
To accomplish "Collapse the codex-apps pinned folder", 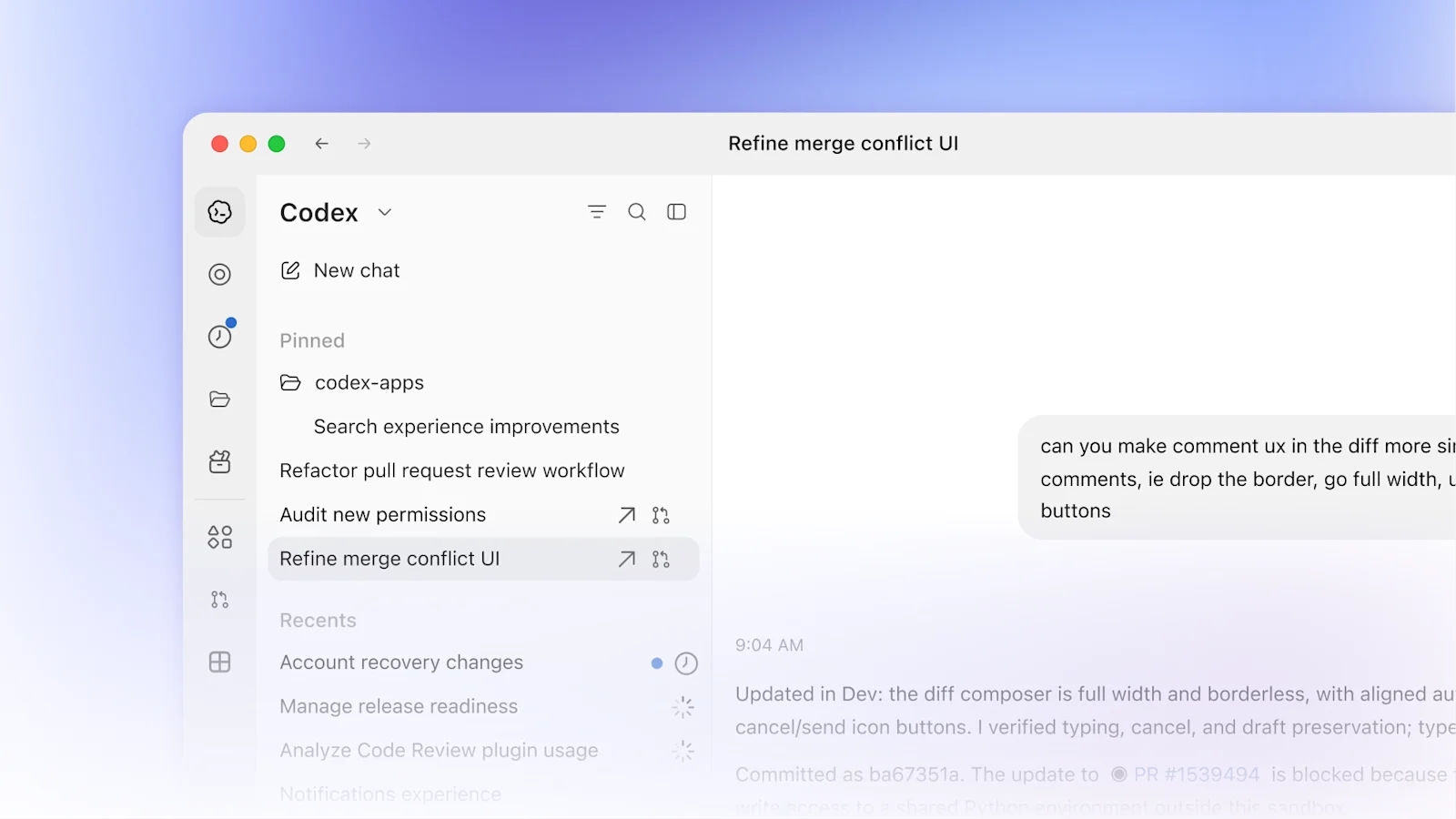I will click(x=289, y=383).
